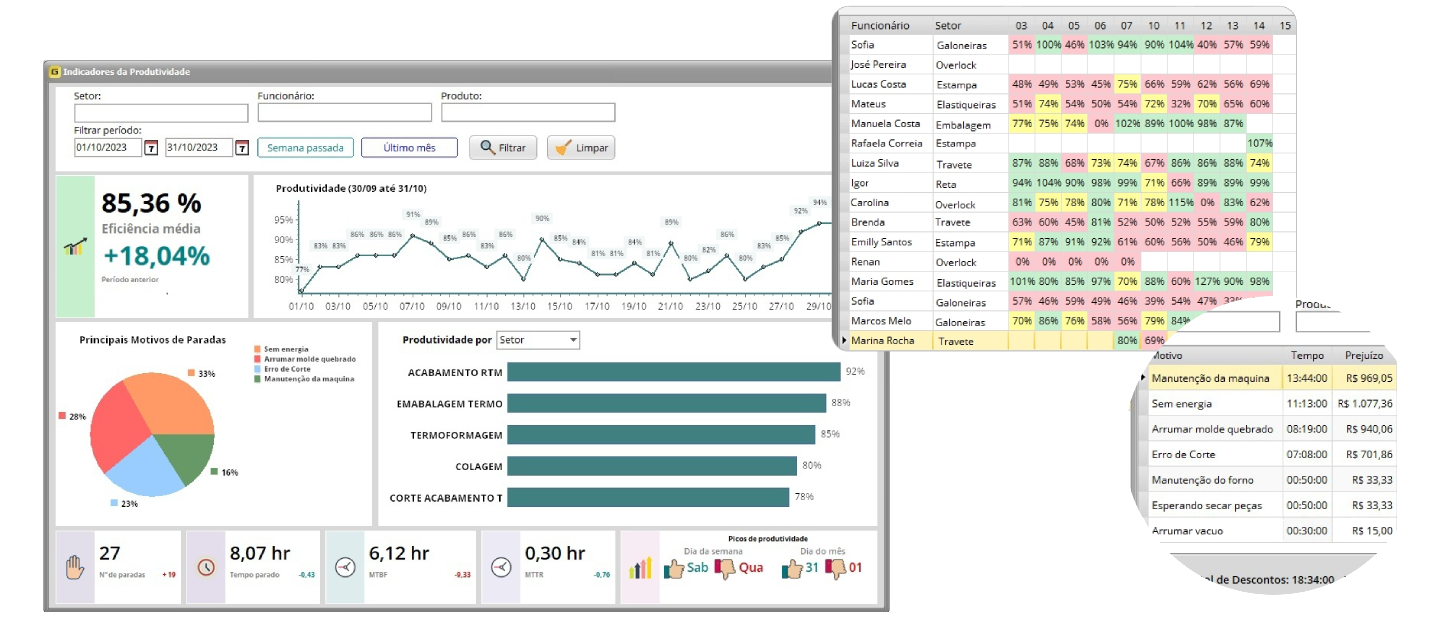Click the orange Sem energia legend swatch
Image resolution: width=1440 pixels, height=619 pixels.
coord(257,349)
